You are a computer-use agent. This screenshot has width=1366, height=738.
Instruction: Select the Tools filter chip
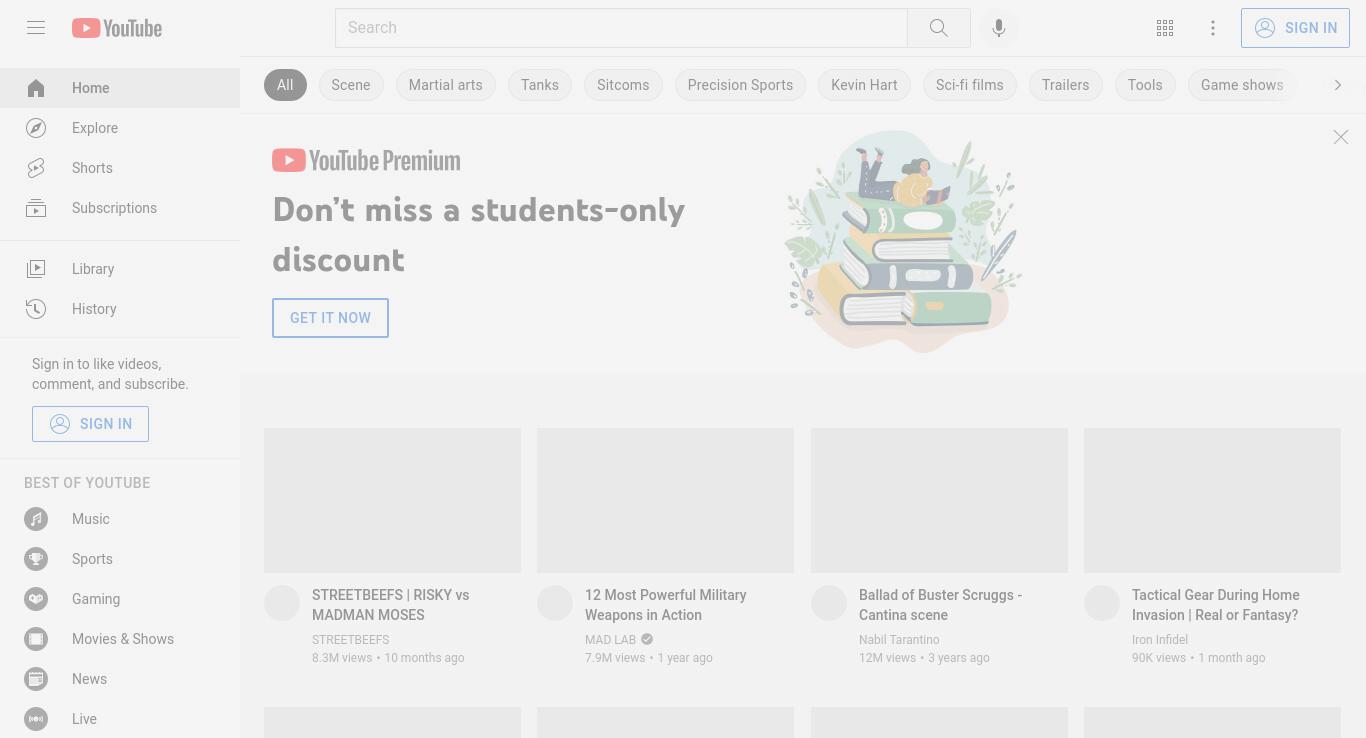click(x=1145, y=85)
